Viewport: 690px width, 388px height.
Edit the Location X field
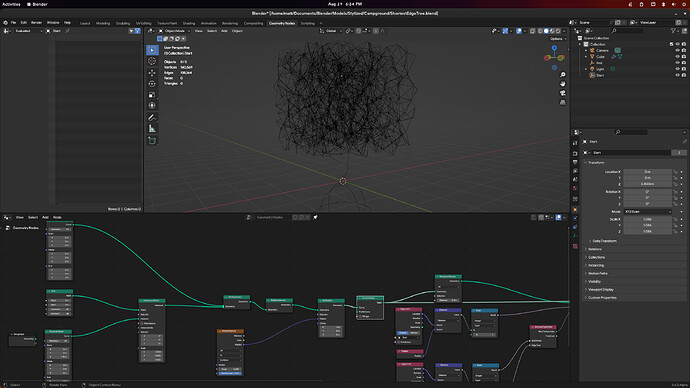pos(648,172)
